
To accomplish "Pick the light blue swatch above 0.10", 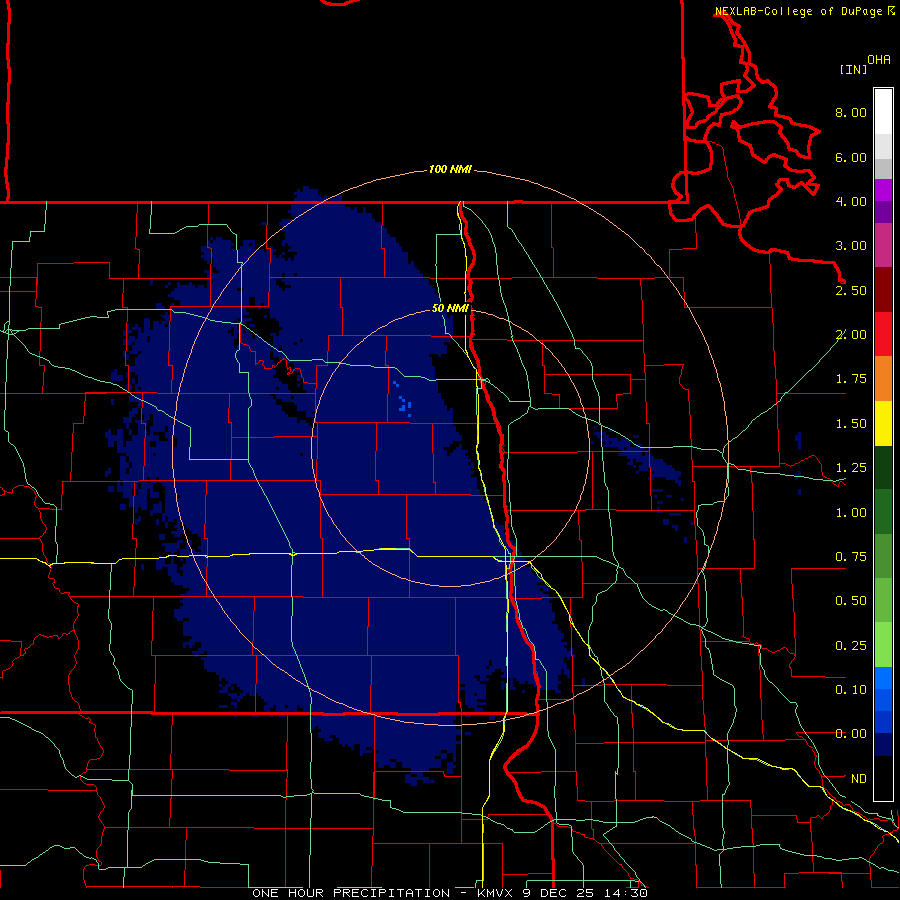I will [883, 678].
